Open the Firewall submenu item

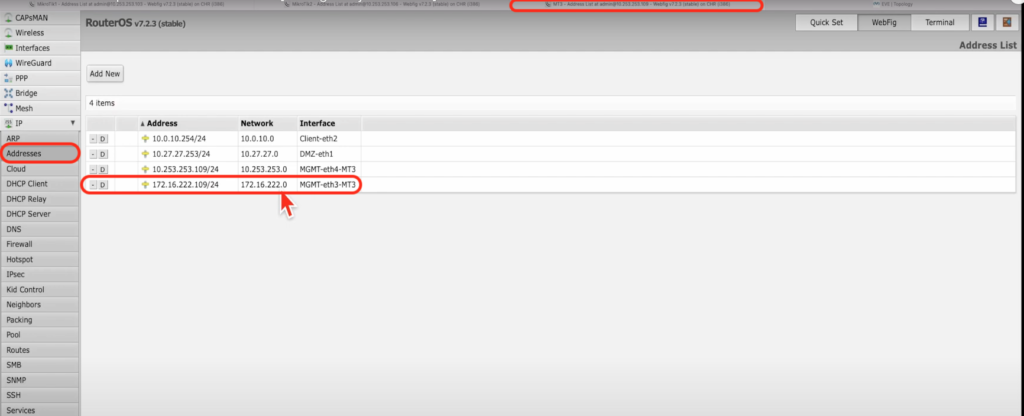[x=20, y=244]
